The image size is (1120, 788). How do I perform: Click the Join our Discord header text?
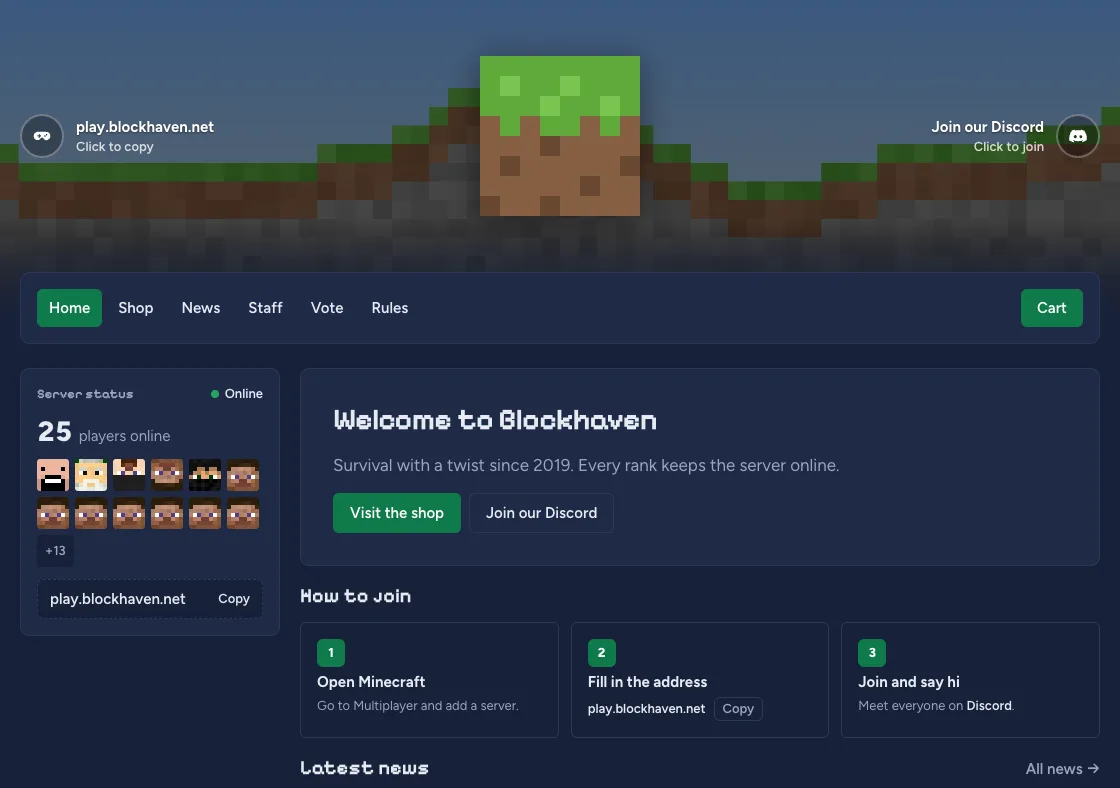987,127
